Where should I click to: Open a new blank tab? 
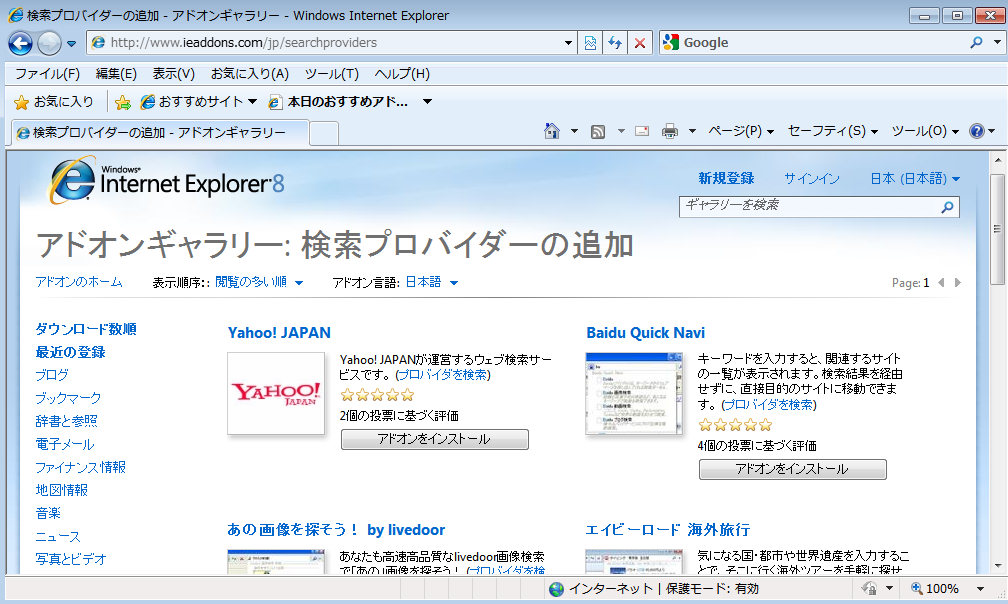tap(324, 134)
